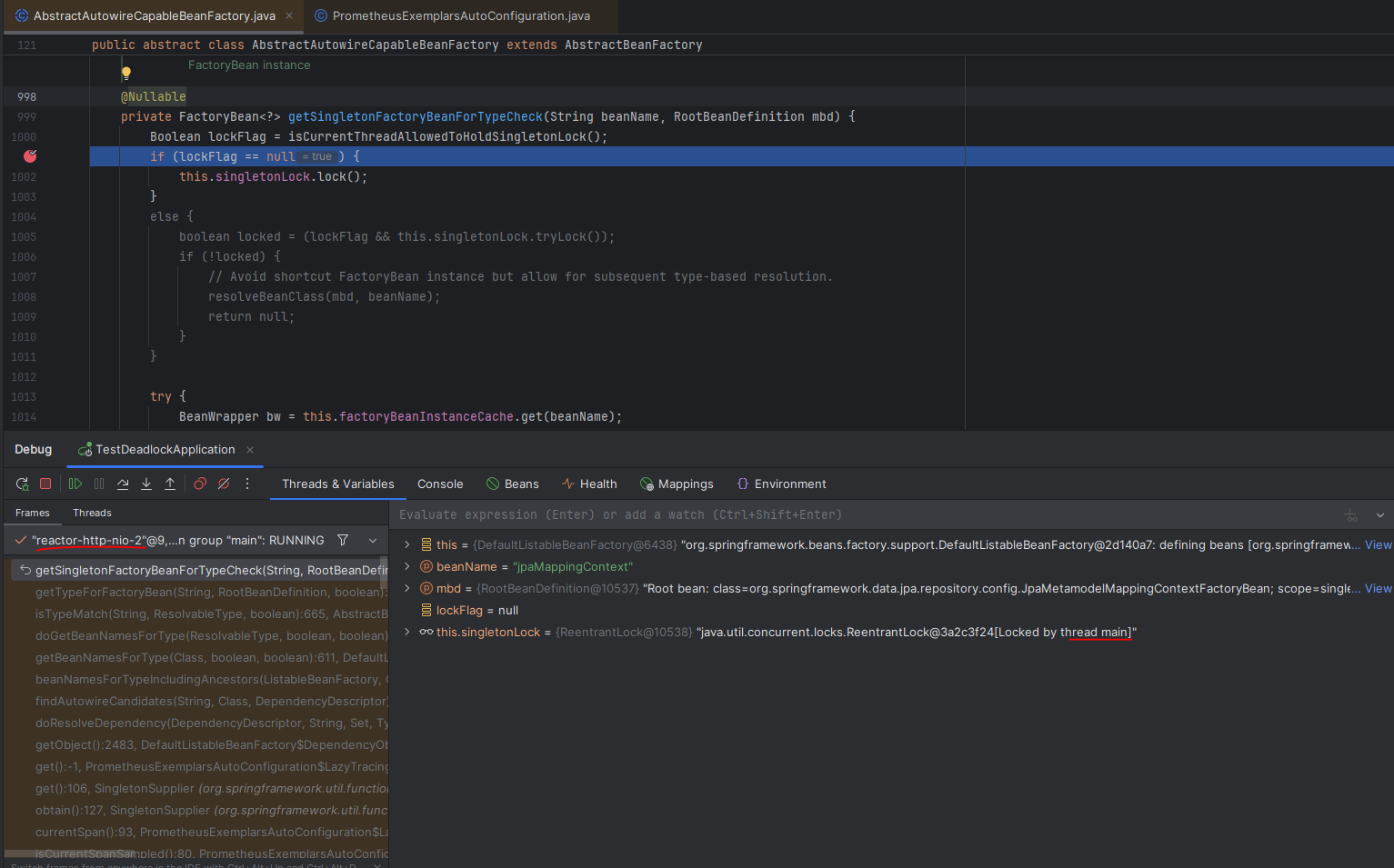Switch to the Frames sub-tab
This screenshot has height=868, width=1394.
pyautogui.click(x=33, y=514)
